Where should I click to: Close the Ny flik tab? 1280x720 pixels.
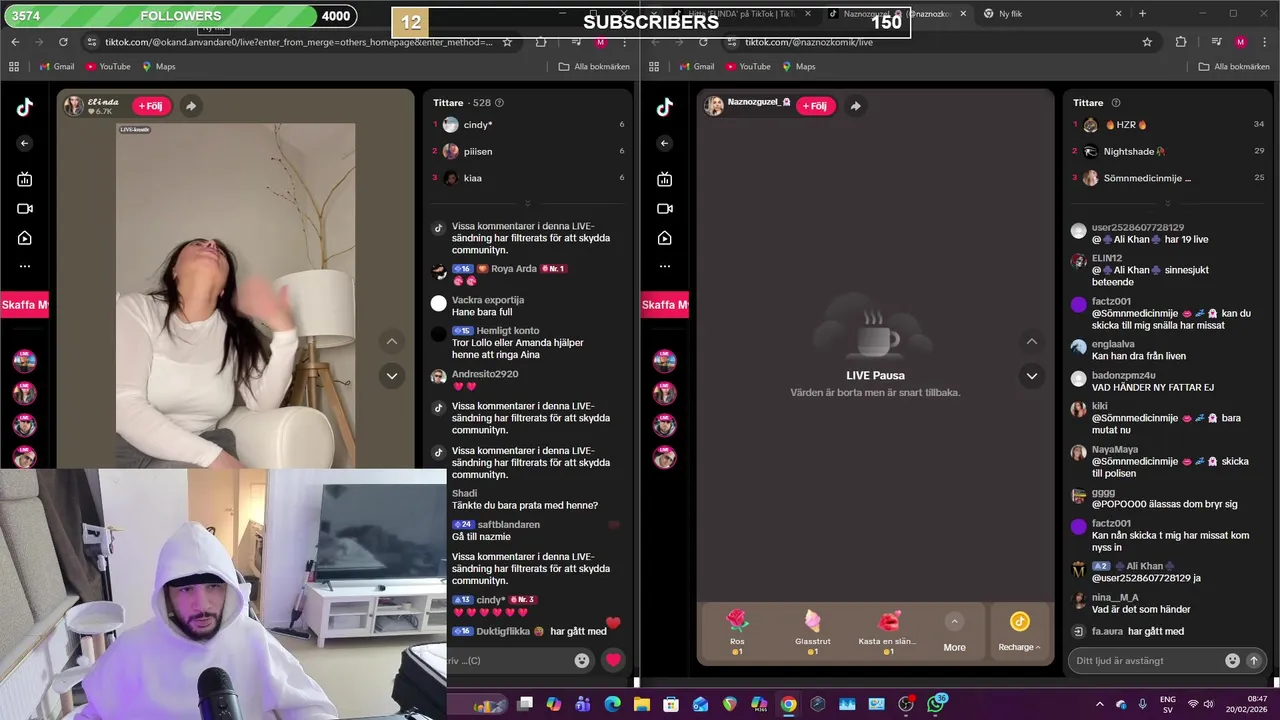(1118, 14)
